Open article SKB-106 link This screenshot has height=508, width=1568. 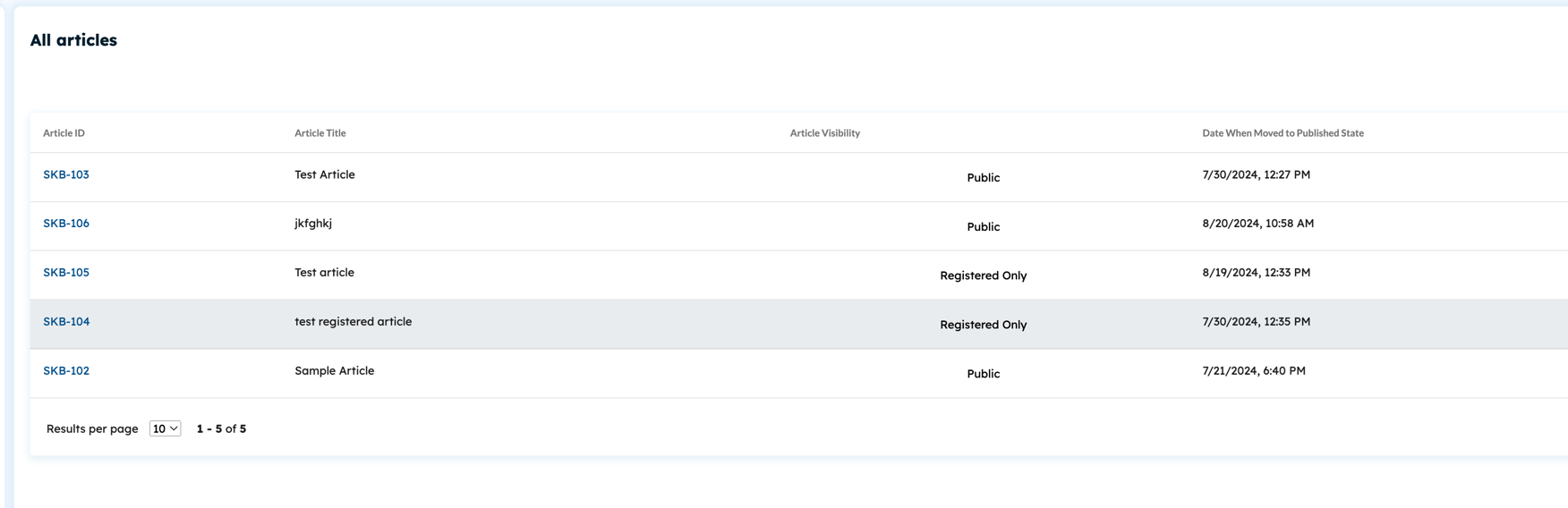click(x=66, y=224)
